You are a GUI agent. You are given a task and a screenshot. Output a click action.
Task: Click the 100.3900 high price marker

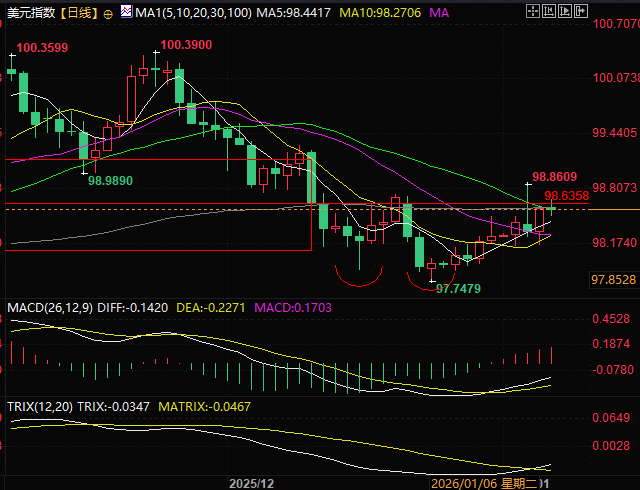tap(185, 45)
